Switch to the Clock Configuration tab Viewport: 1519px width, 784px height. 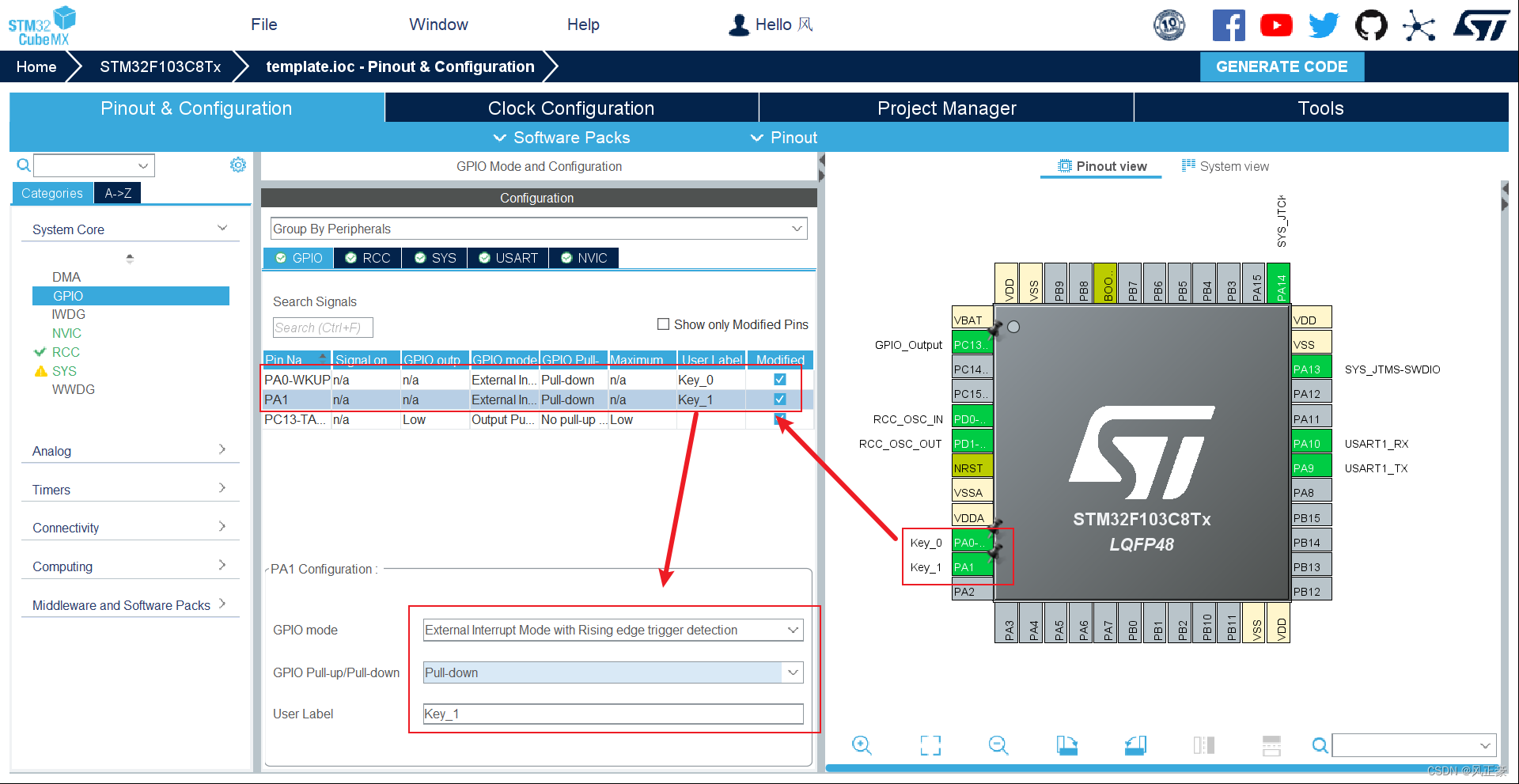[571, 108]
